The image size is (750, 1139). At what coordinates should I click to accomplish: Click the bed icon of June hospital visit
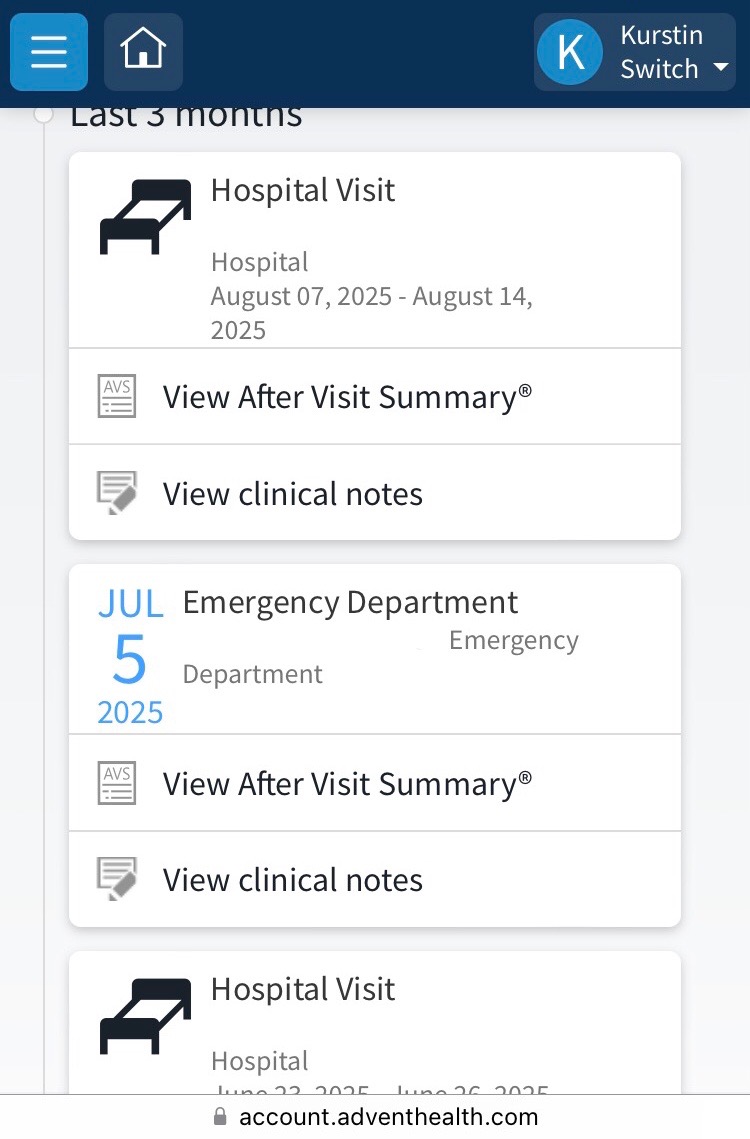145,1014
